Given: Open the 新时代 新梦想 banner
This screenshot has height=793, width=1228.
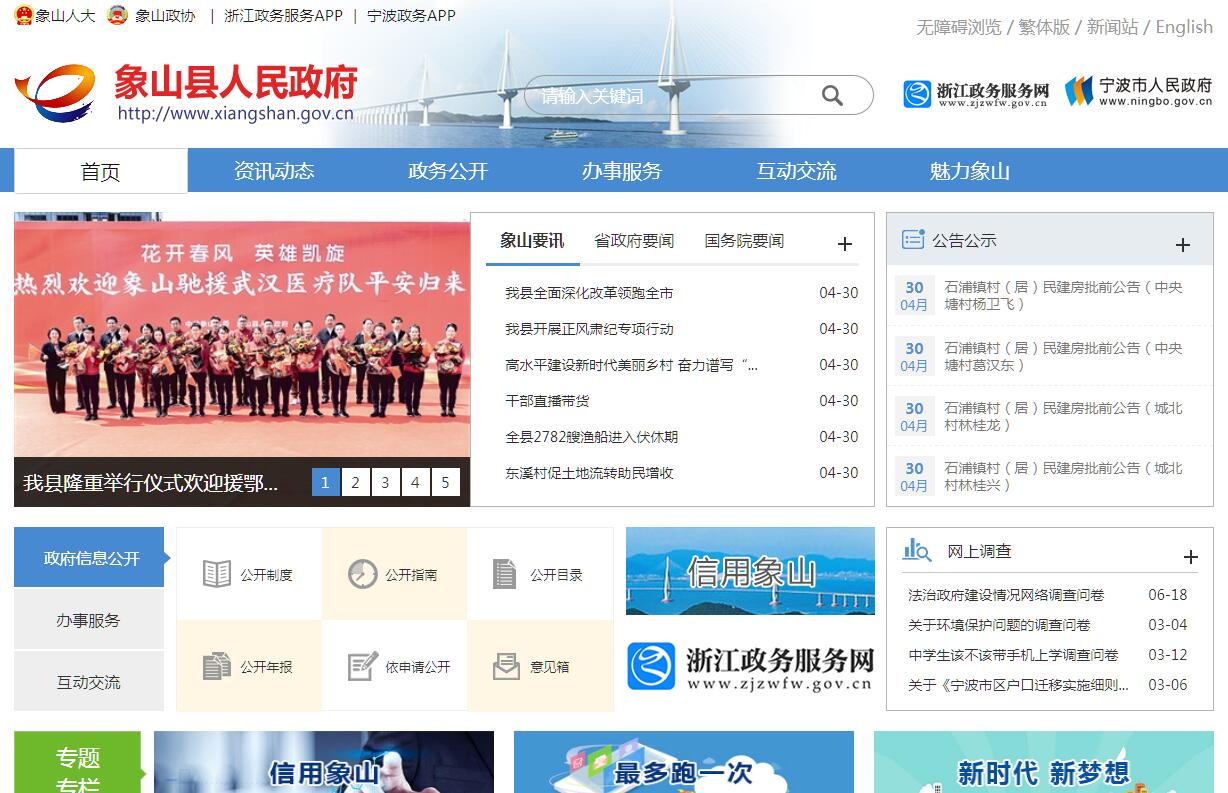Looking at the screenshot, I should point(1044,762).
